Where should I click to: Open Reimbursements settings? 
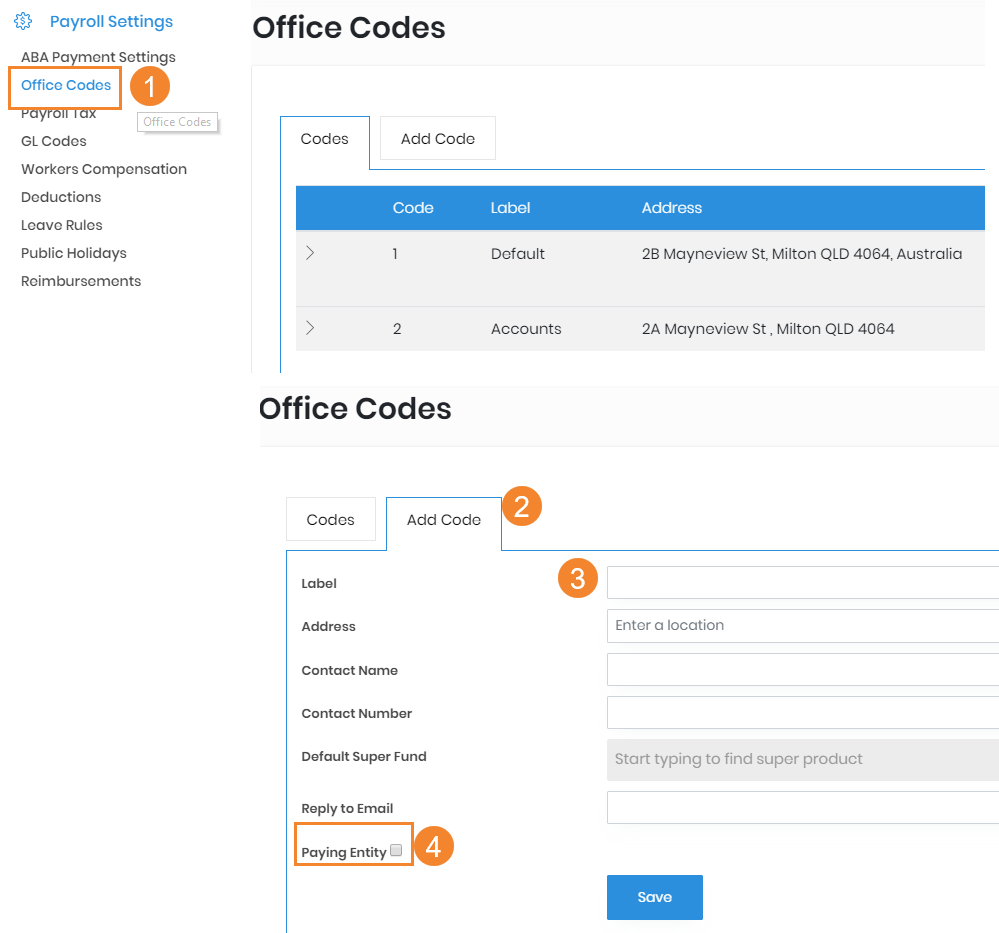[80, 281]
